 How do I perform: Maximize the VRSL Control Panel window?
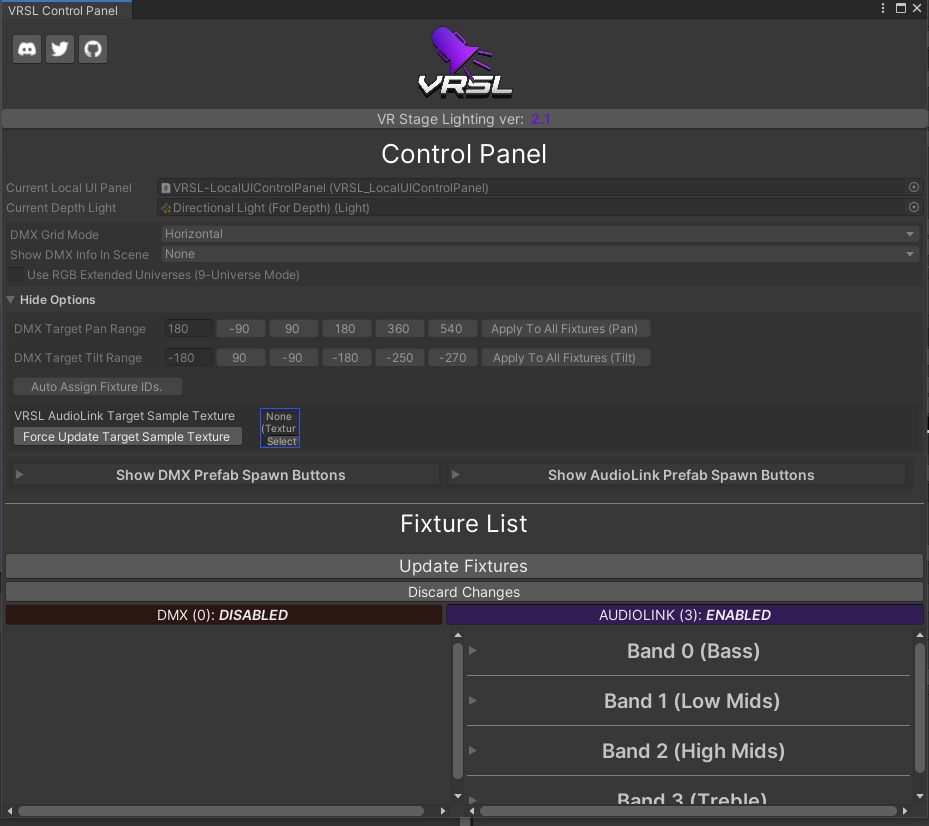coord(901,8)
